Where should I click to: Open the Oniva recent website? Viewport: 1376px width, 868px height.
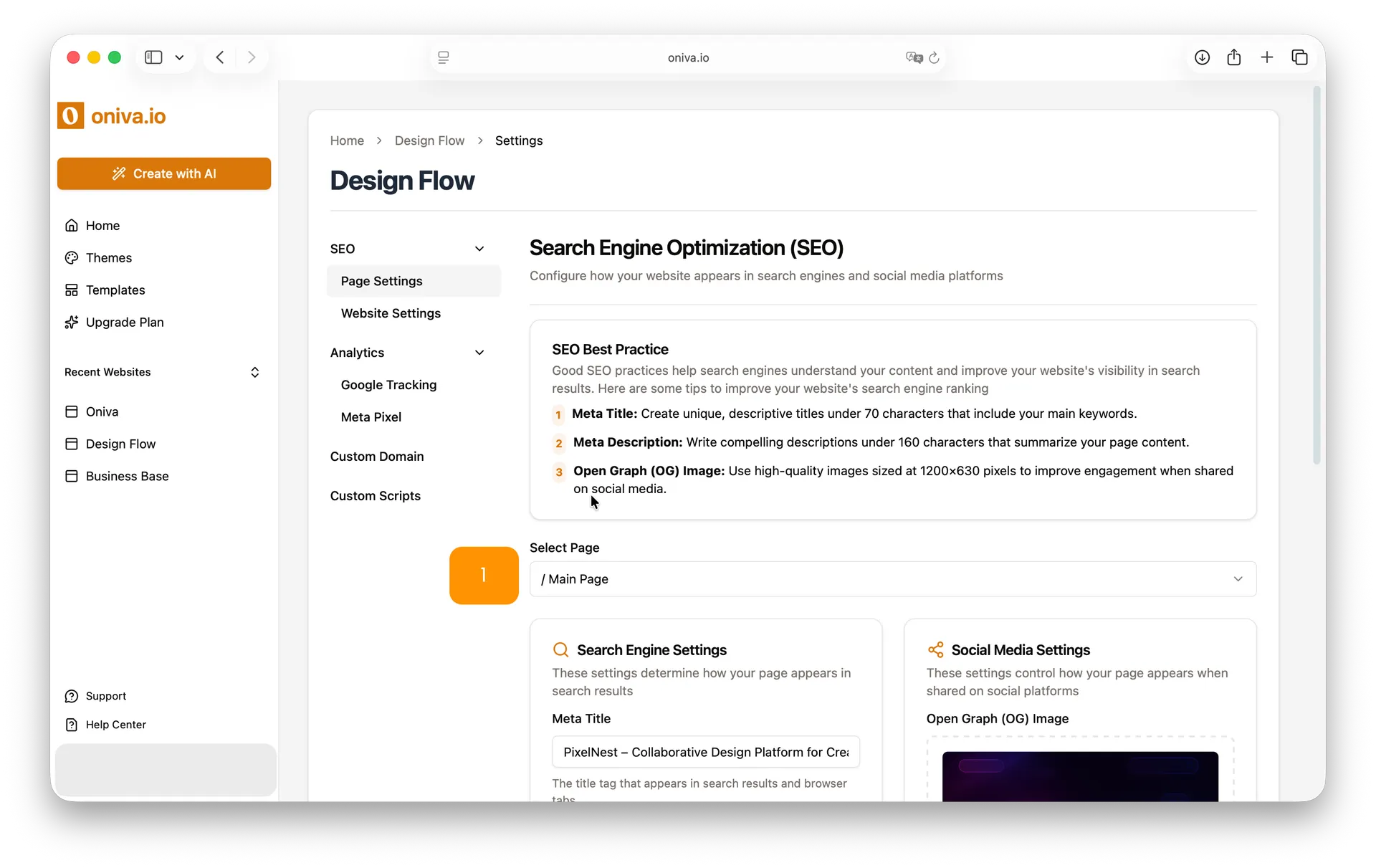[x=102, y=411]
